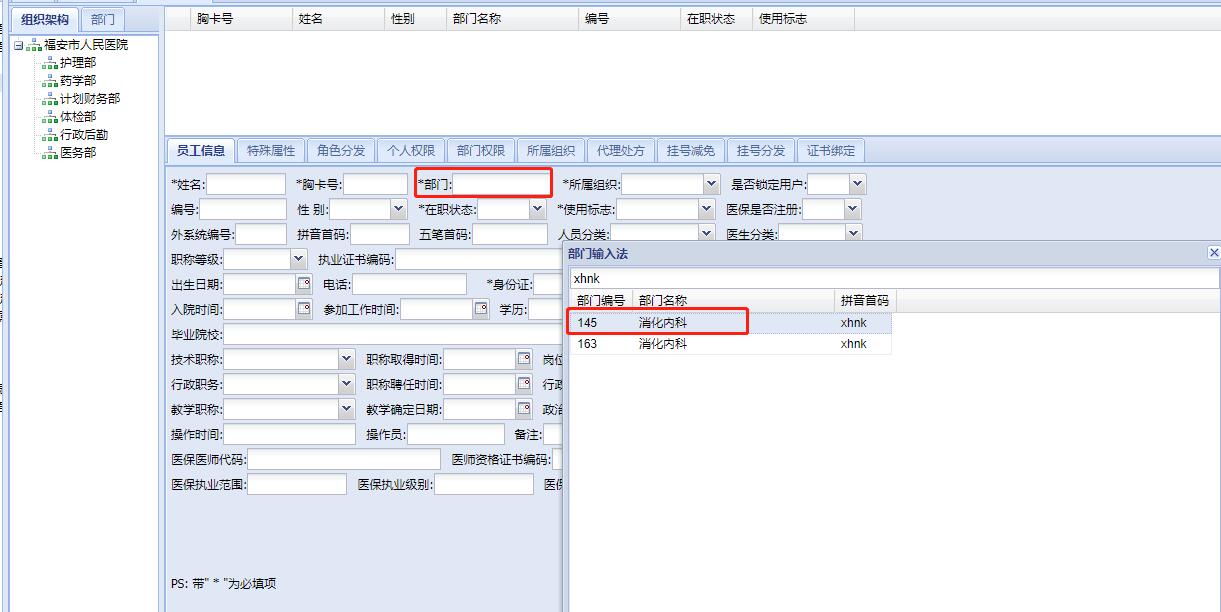Image resolution: width=1221 pixels, height=612 pixels.
Task: Open calendar picker for 教学确定日期
Action: click(x=523, y=409)
